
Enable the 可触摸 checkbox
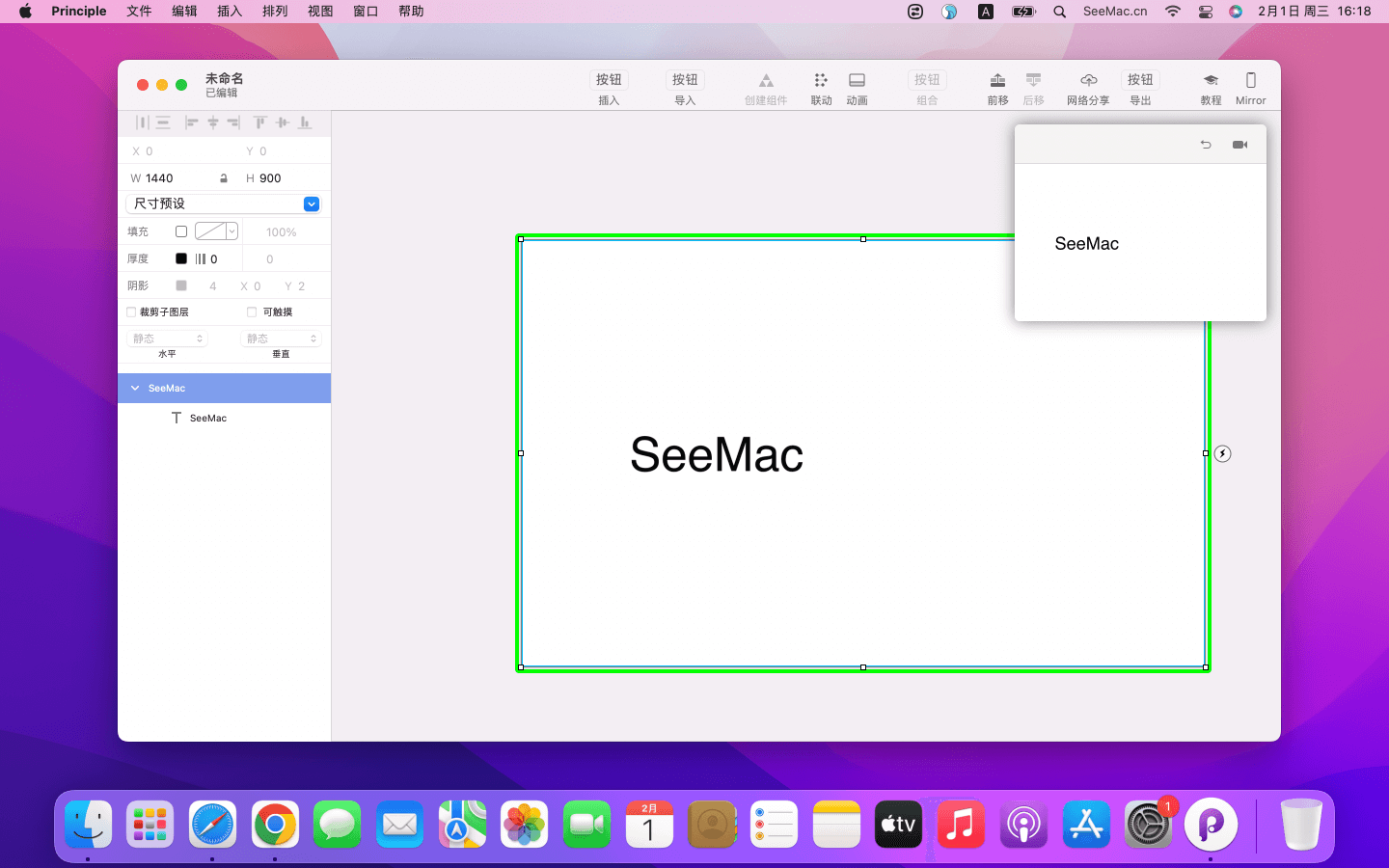click(x=252, y=312)
